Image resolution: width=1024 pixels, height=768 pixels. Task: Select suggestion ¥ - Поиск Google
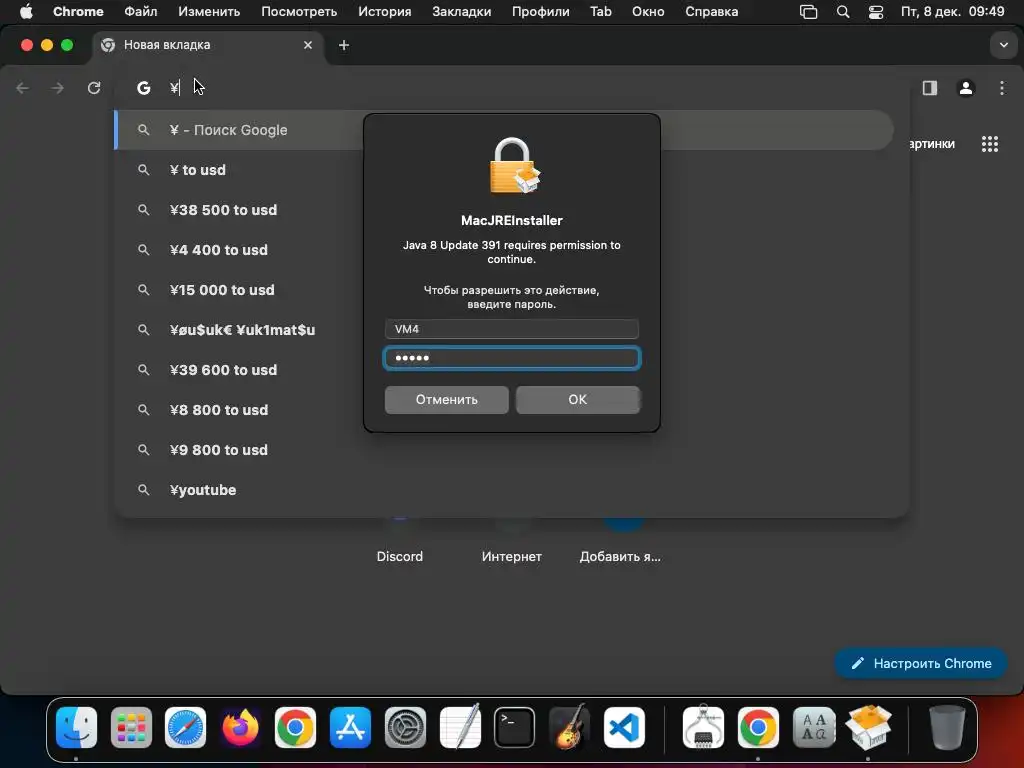[504, 130]
